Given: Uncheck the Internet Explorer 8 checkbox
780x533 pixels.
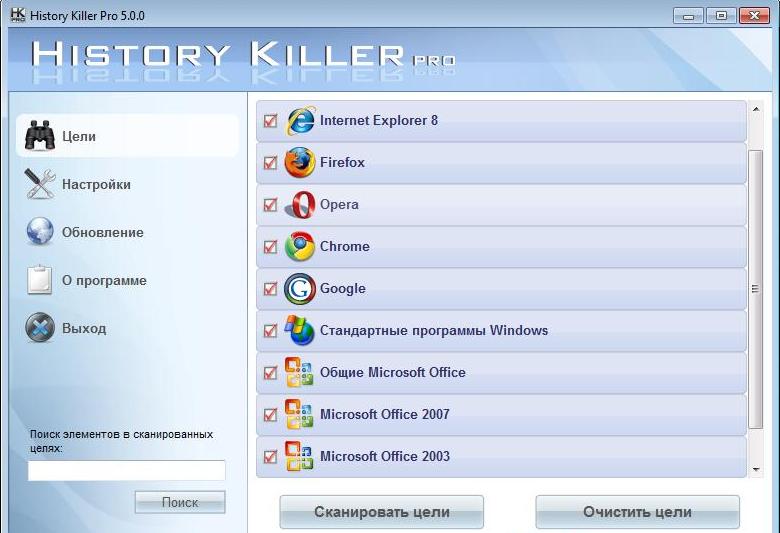Looking at the screenshot, I should (270, 120).
